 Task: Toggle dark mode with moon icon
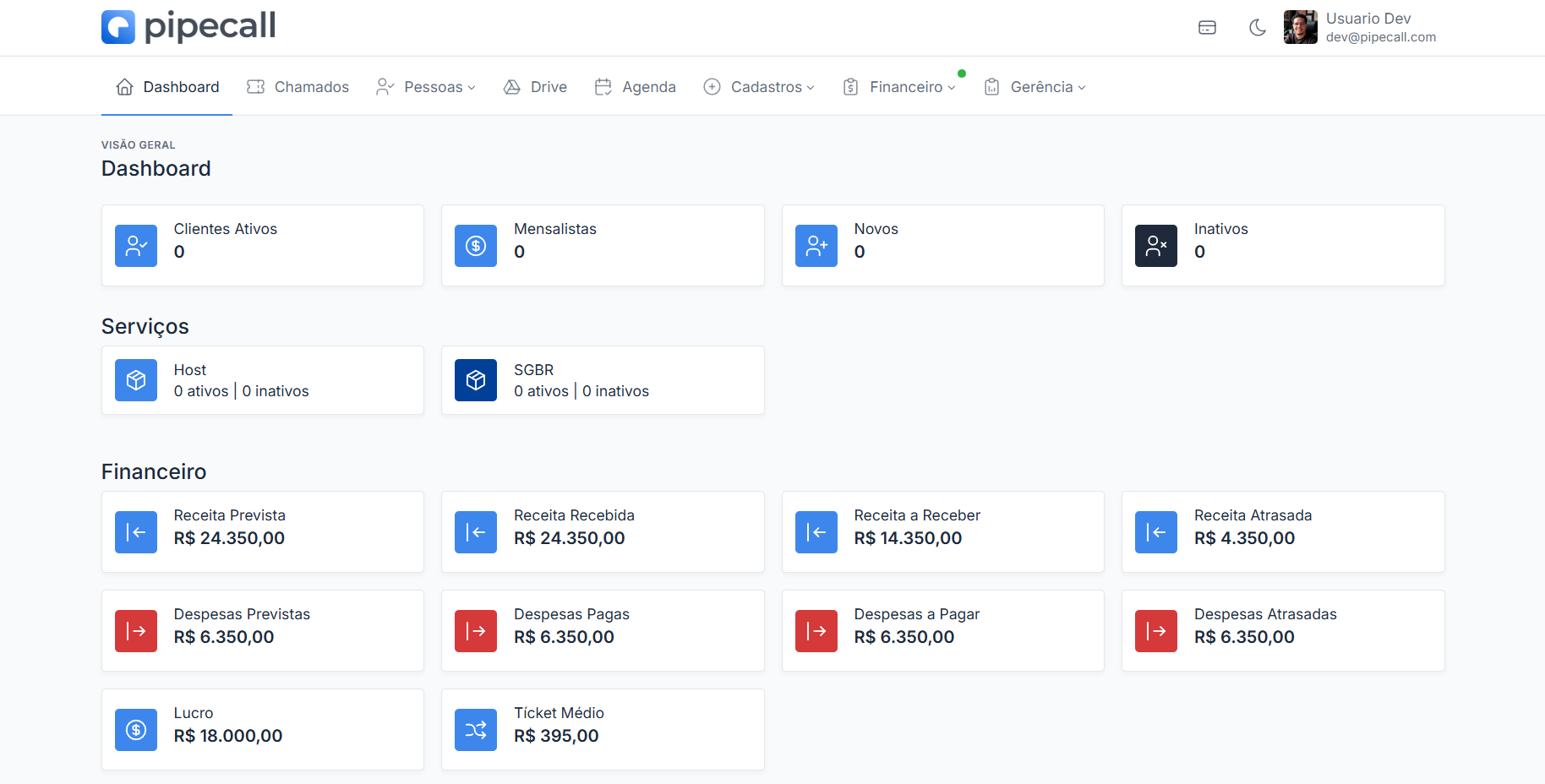pyautogui.click(x=1258, y=28)
